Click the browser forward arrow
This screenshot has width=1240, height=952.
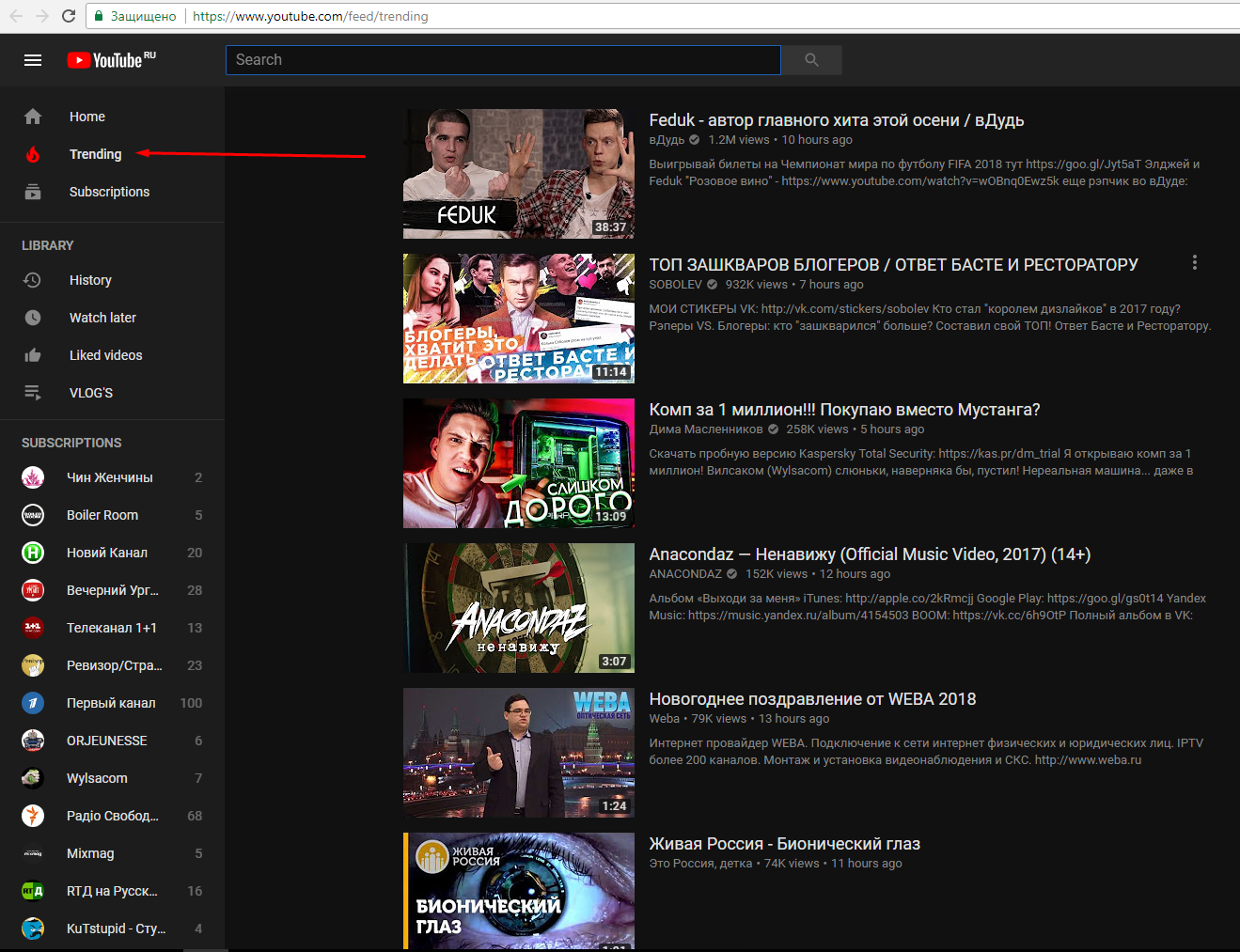tap(42, 16)
